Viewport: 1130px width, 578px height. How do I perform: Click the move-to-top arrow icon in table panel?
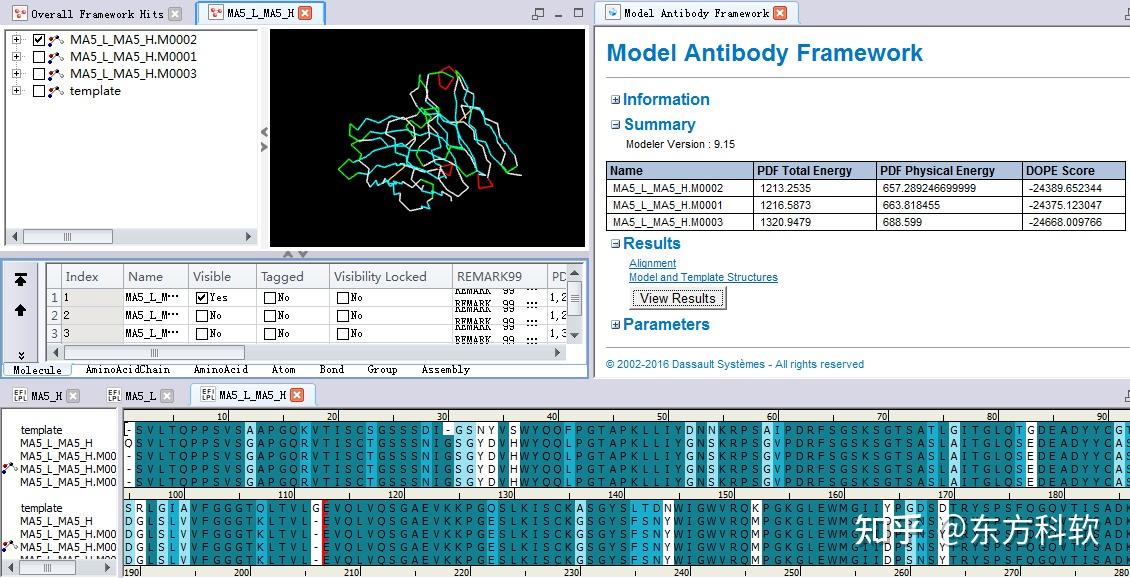point(20,280)
